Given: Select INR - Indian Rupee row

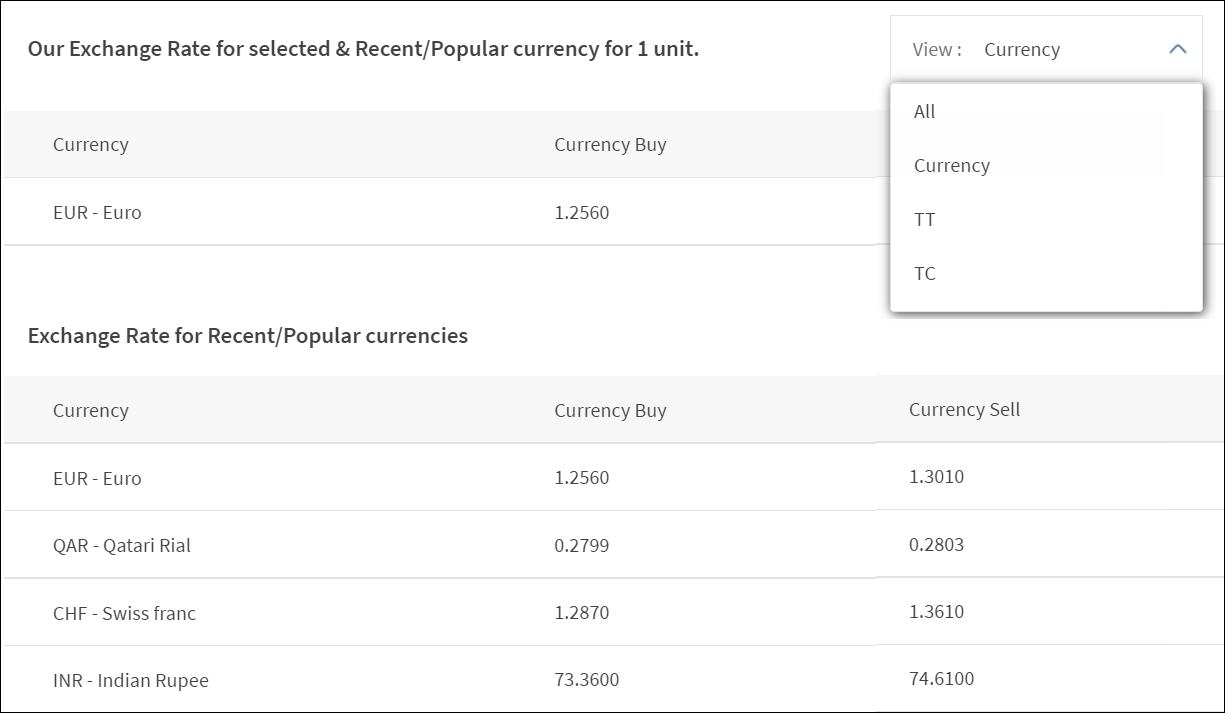Looking at the screenshot, I should click(x=131, y=681).
